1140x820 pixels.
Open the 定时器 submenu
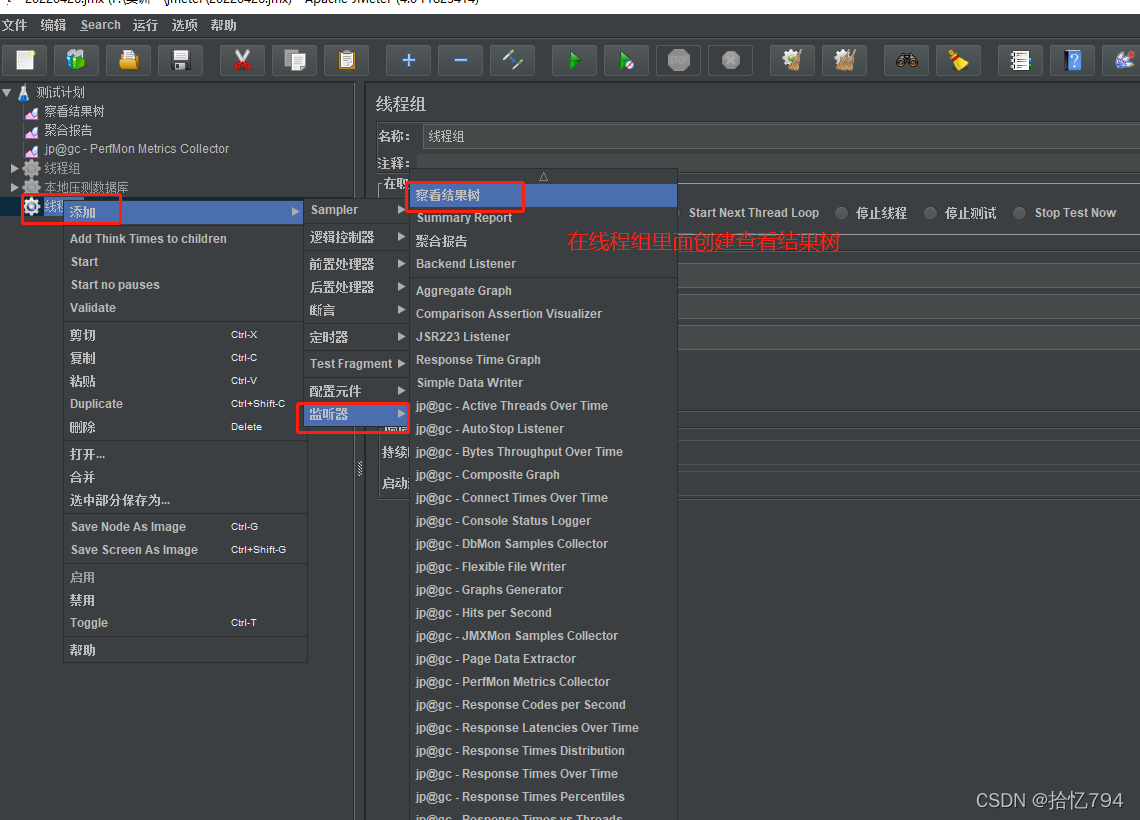tap(356, 337)
